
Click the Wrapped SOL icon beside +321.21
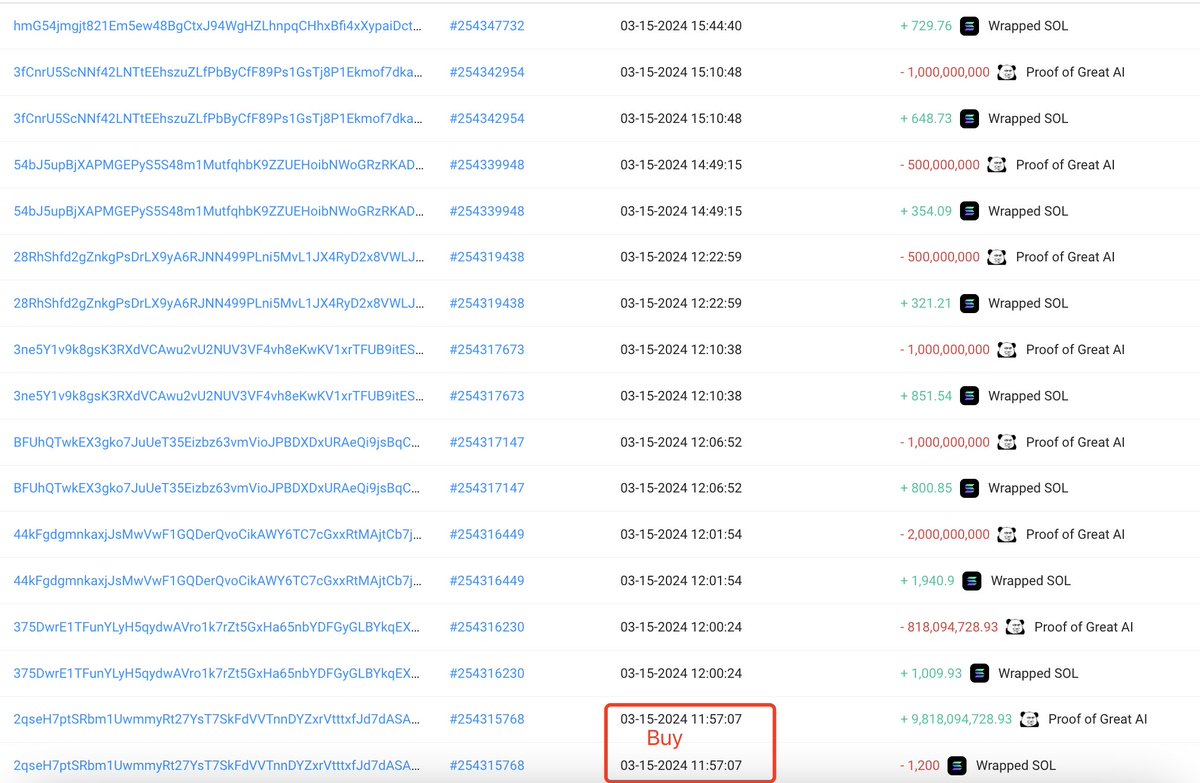969,303
